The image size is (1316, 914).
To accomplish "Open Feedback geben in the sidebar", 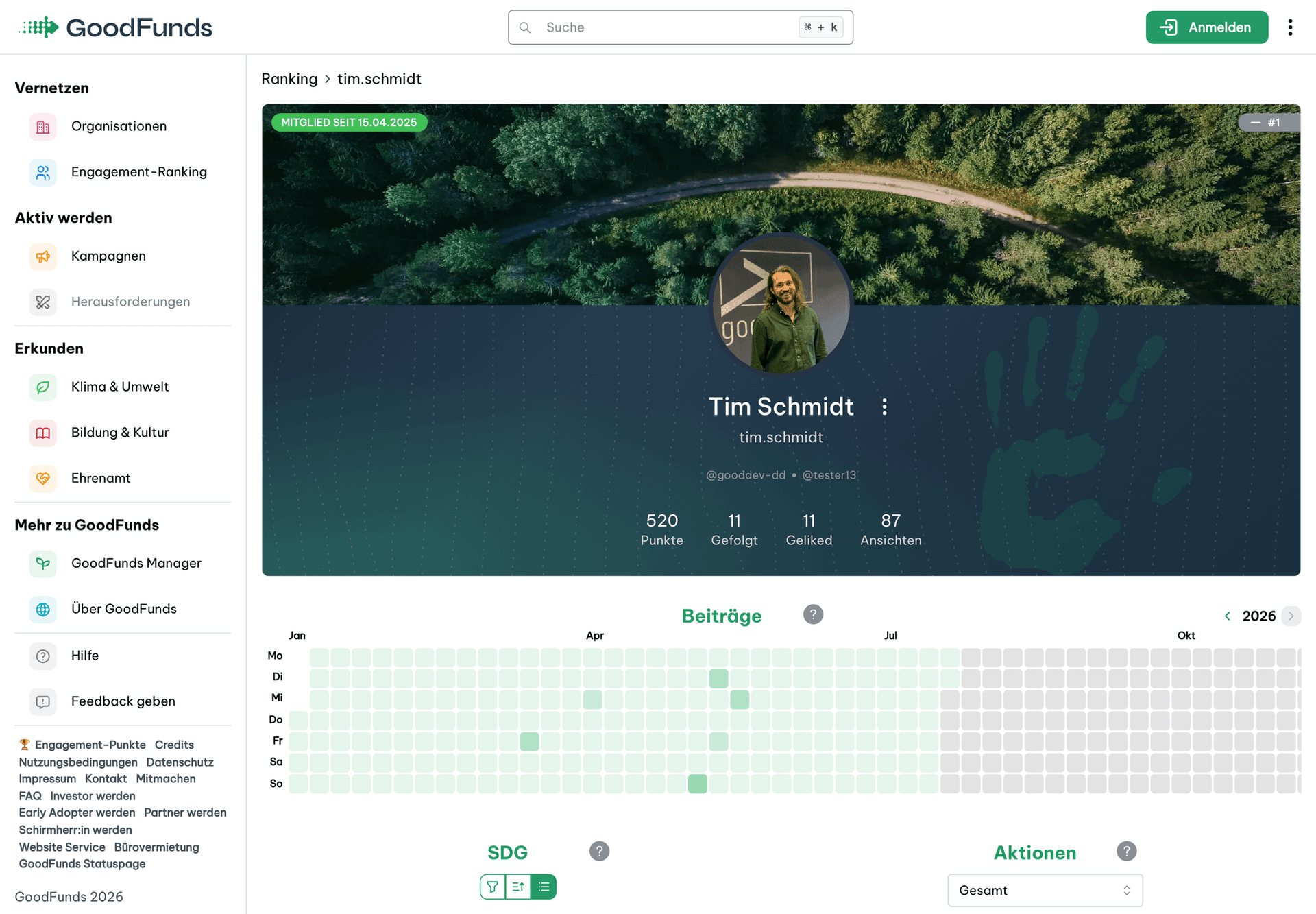I will tap(123, 701).
